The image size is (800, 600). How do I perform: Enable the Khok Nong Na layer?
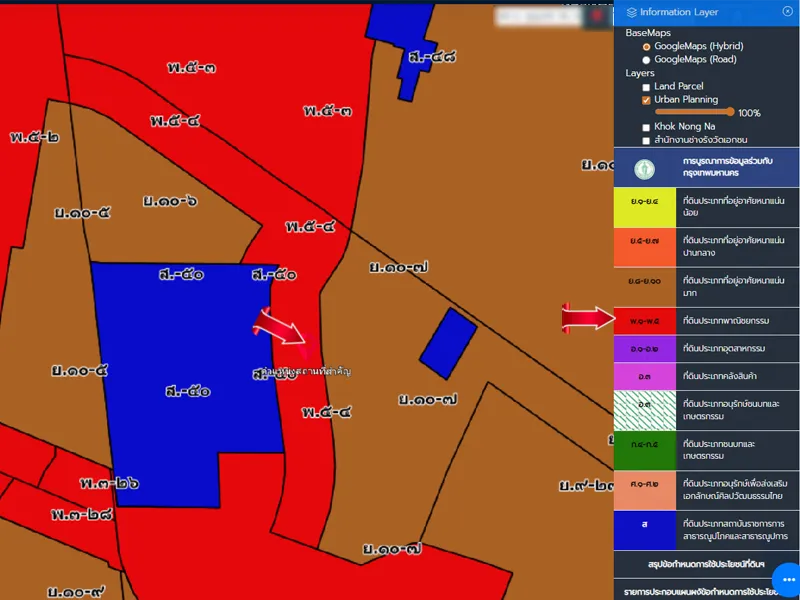tap(646, 127)
